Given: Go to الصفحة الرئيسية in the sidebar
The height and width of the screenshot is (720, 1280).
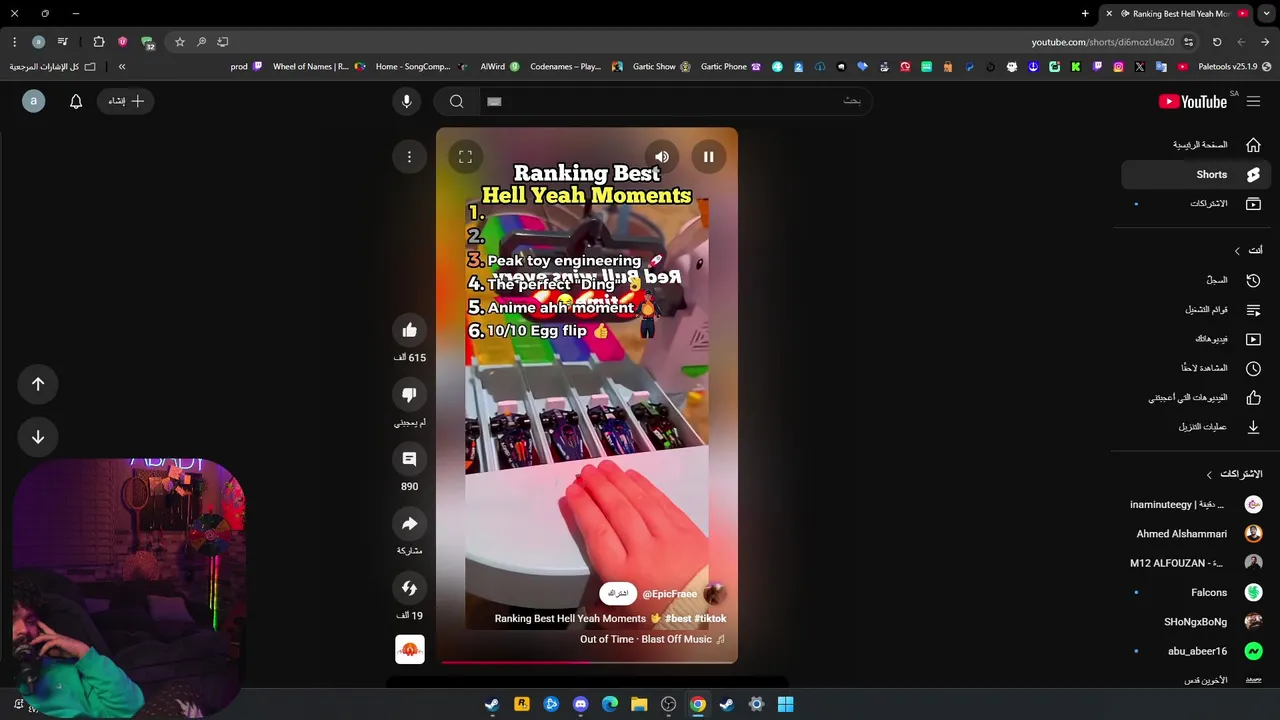Looking at the screenshot, I should (x=1196, y=145).
